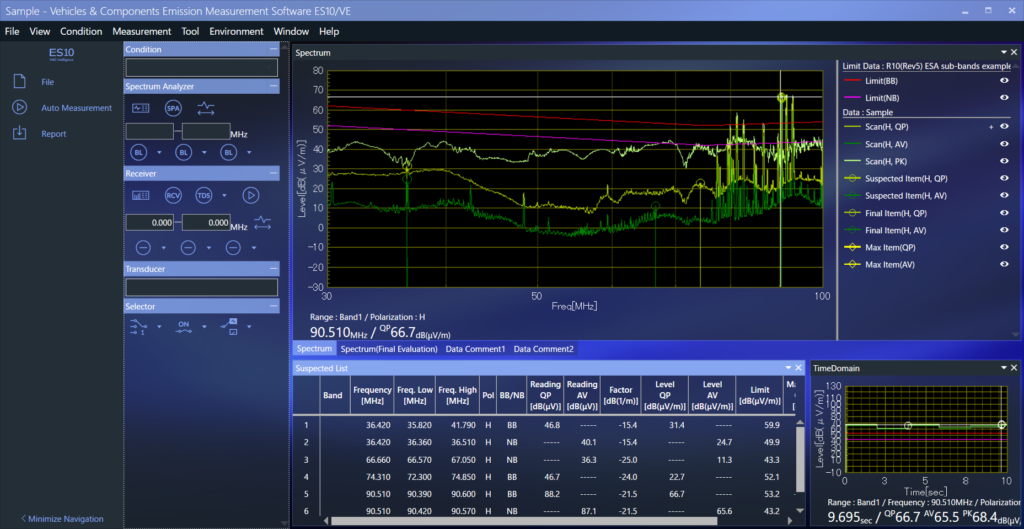Click the Auto Measurement play icon
This screenshot has width=1024, height=529.
pos(20,108)
